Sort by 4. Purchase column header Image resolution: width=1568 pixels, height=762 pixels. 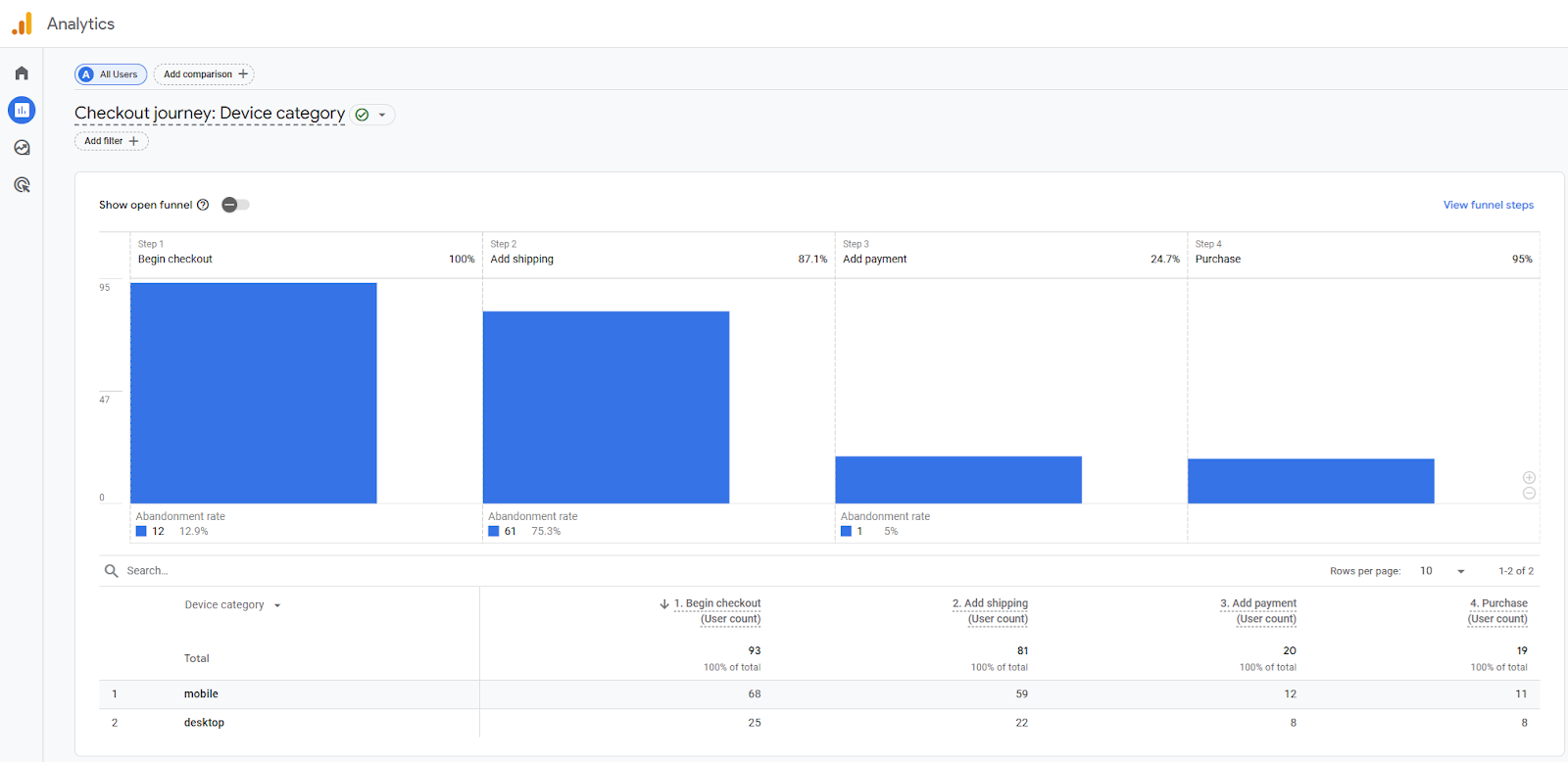1497,611
